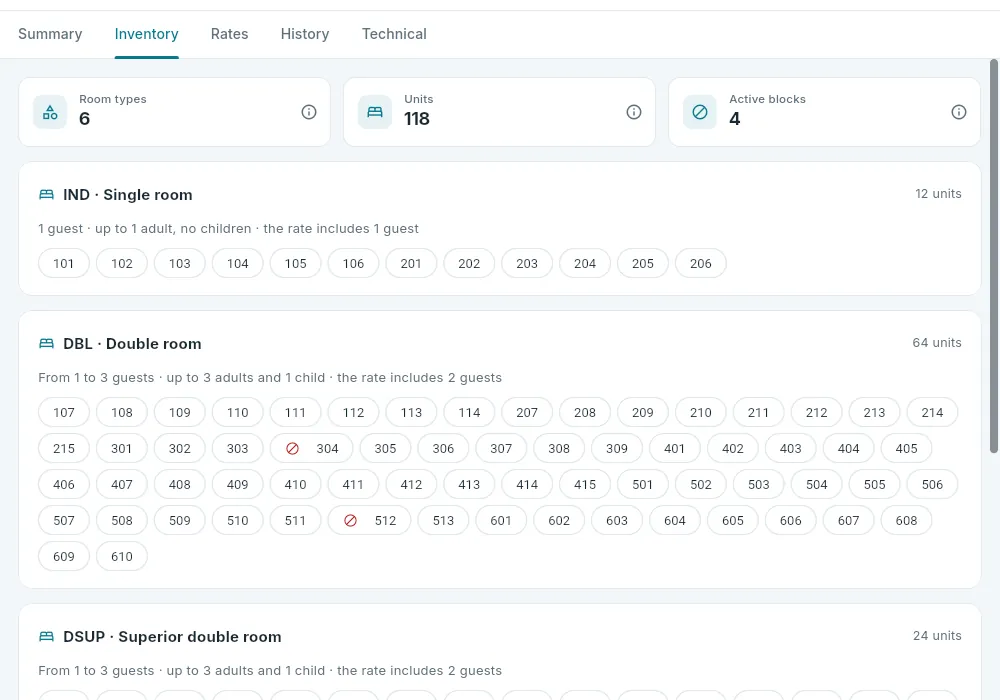The image size is (1000, 700).
Task: Click the 'DSUP · Superior double room' heading
Action: pos(172,637)
